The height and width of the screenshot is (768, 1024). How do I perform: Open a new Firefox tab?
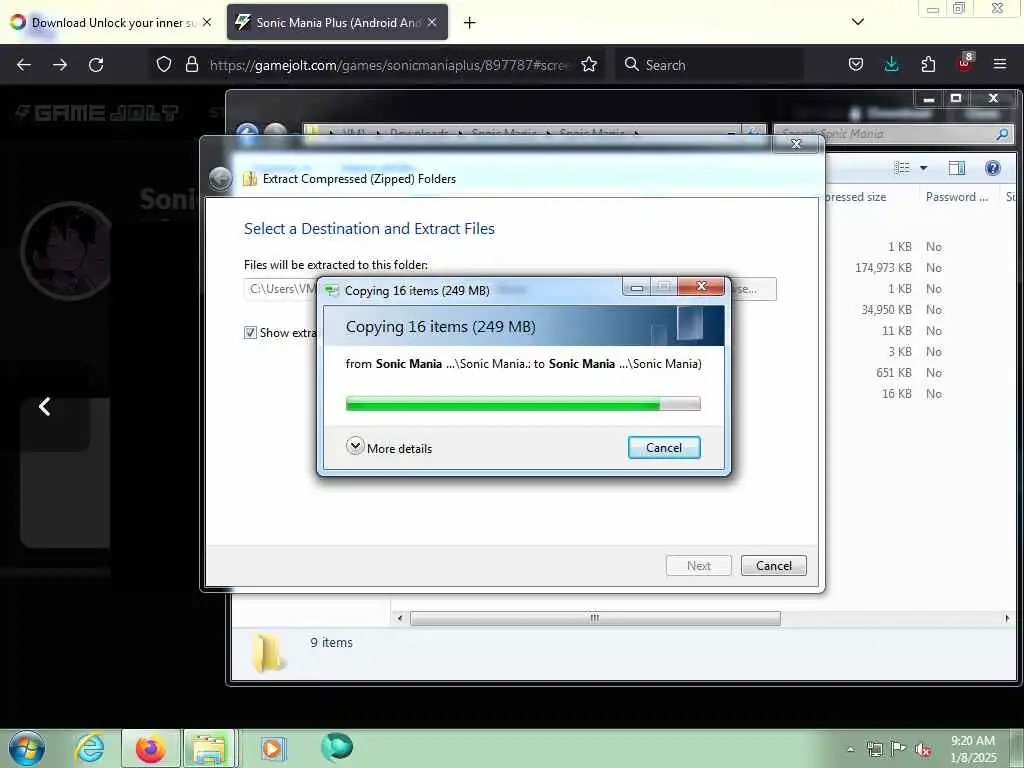pyautogui.click(x=469, y=23)
